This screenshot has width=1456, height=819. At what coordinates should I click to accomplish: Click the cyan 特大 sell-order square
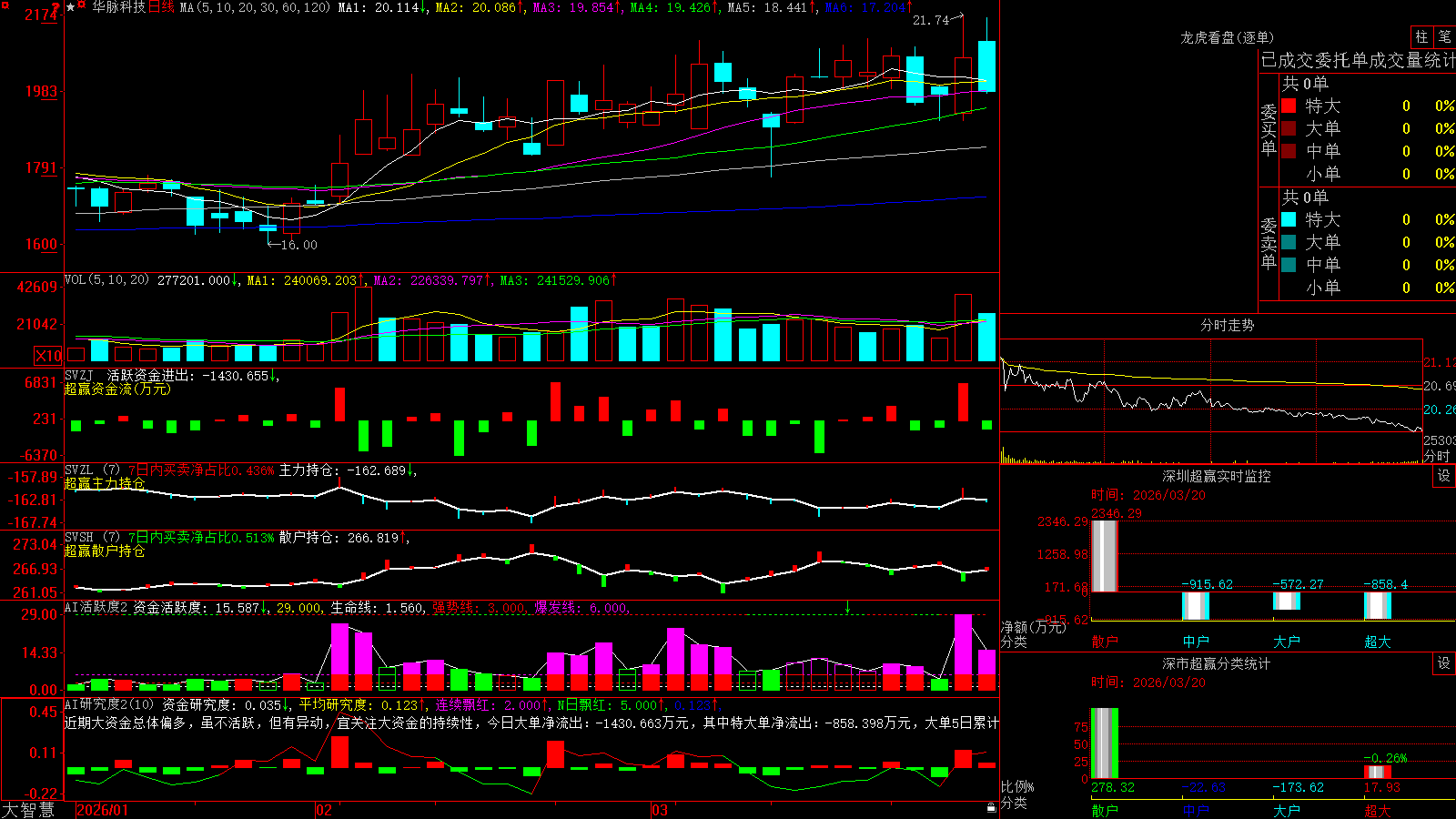(x=1289, y=219)
